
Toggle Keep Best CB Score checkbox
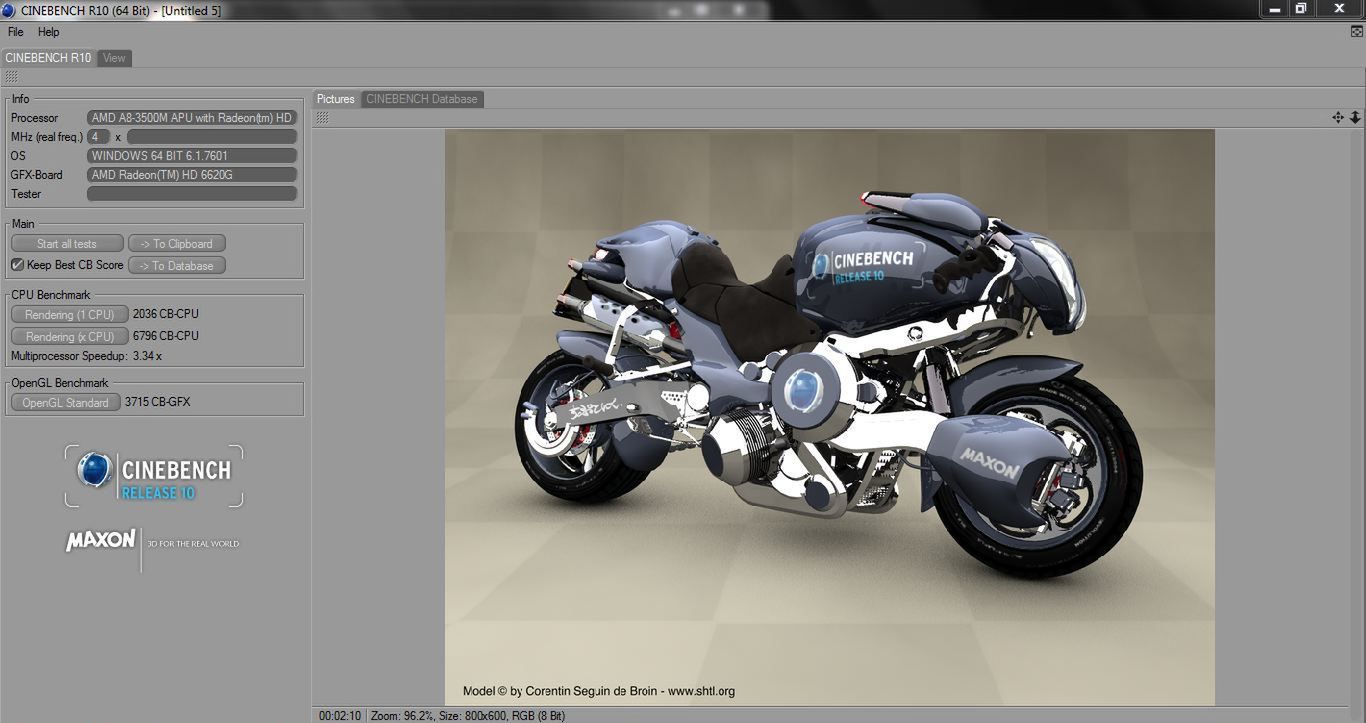(x=17, y=265)
